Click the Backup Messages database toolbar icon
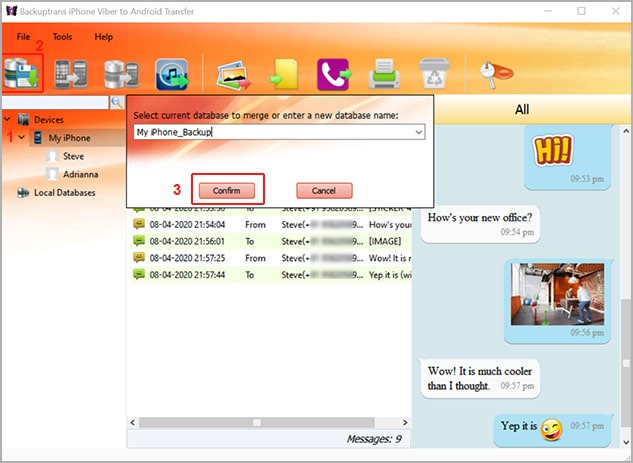Viewport: 633px width, 463px height. [x=22, y=73]
